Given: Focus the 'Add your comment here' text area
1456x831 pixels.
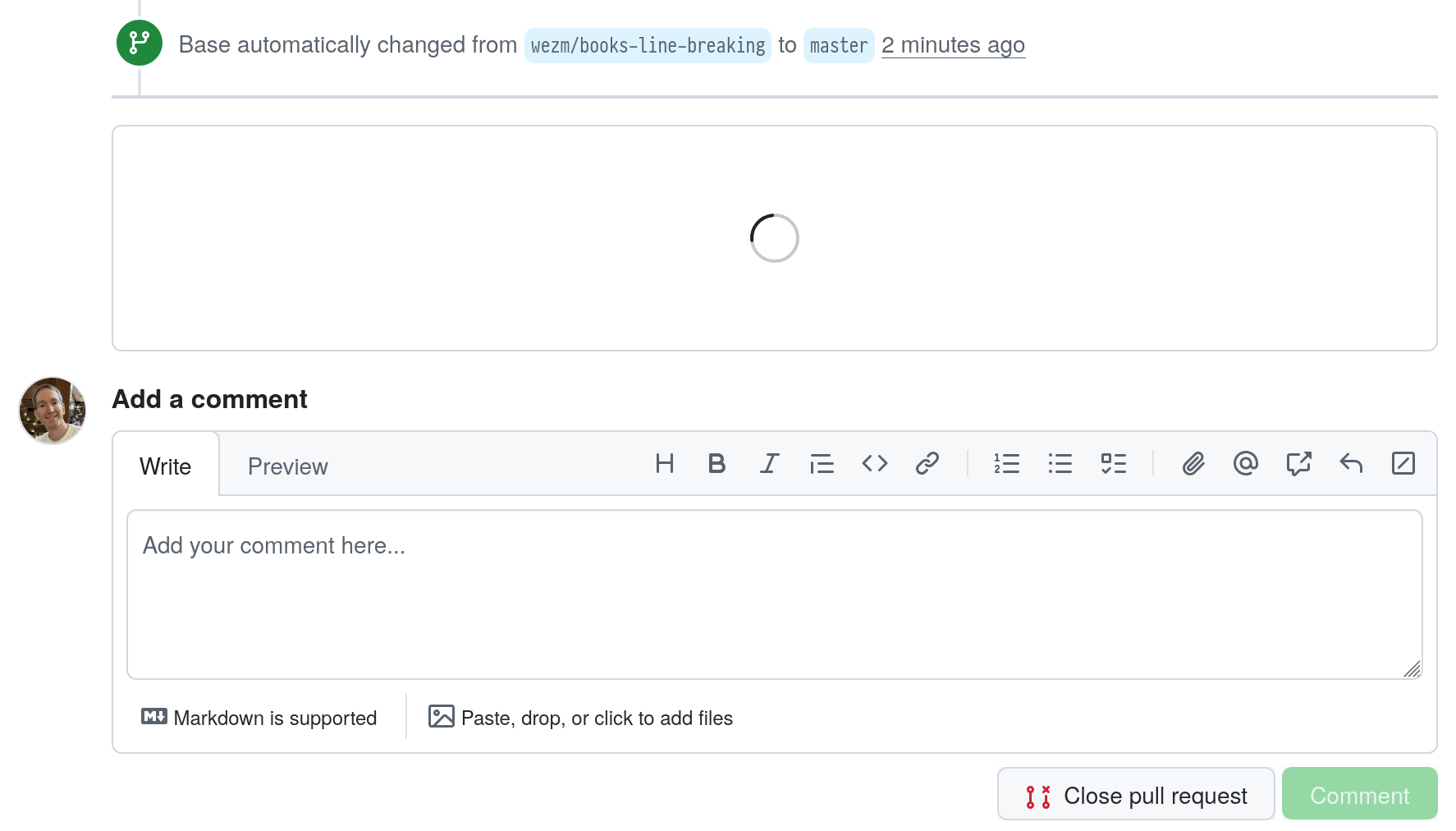Looking at the screenshot, I should 774,595.
